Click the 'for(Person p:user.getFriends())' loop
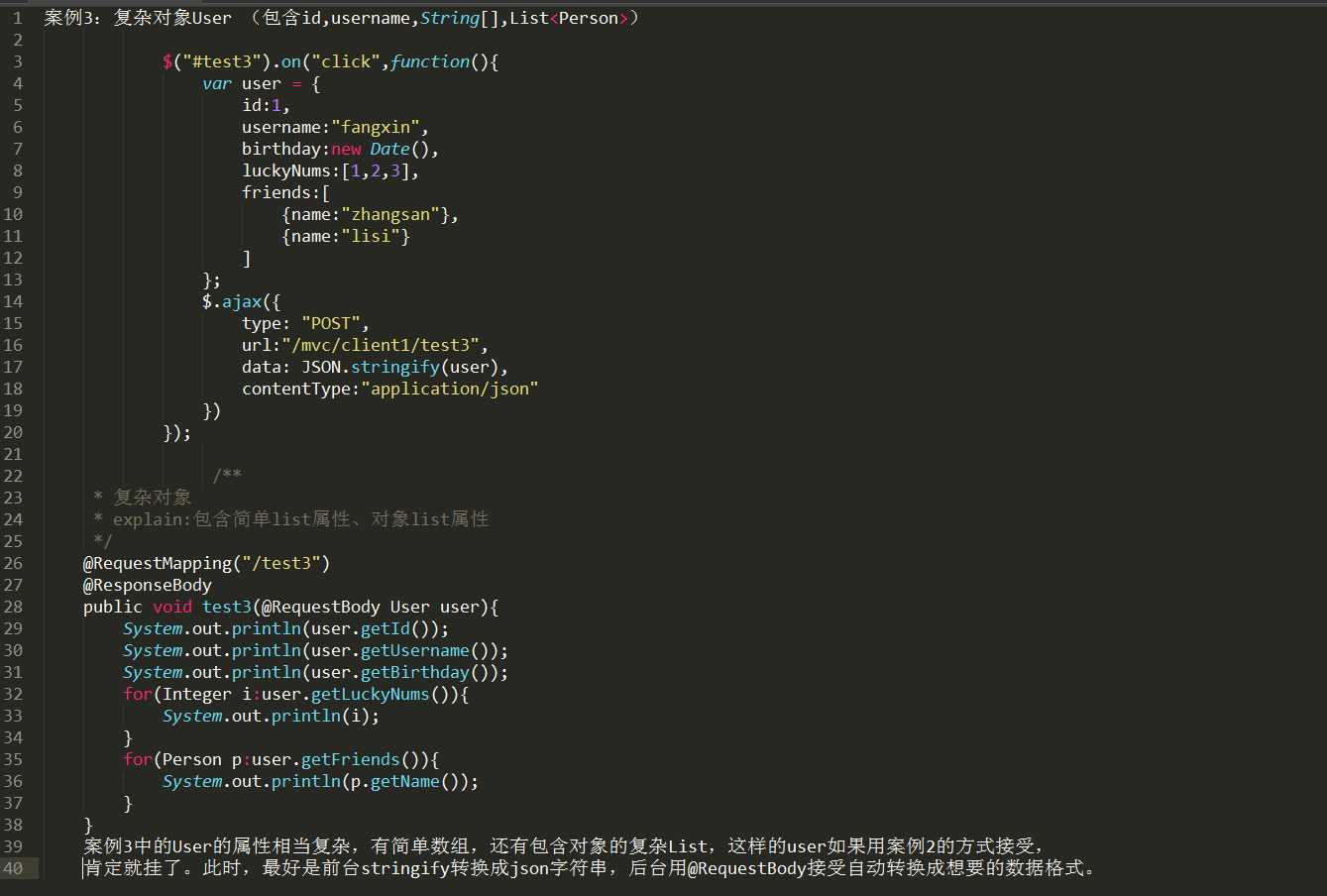 (x=280, y=759)
